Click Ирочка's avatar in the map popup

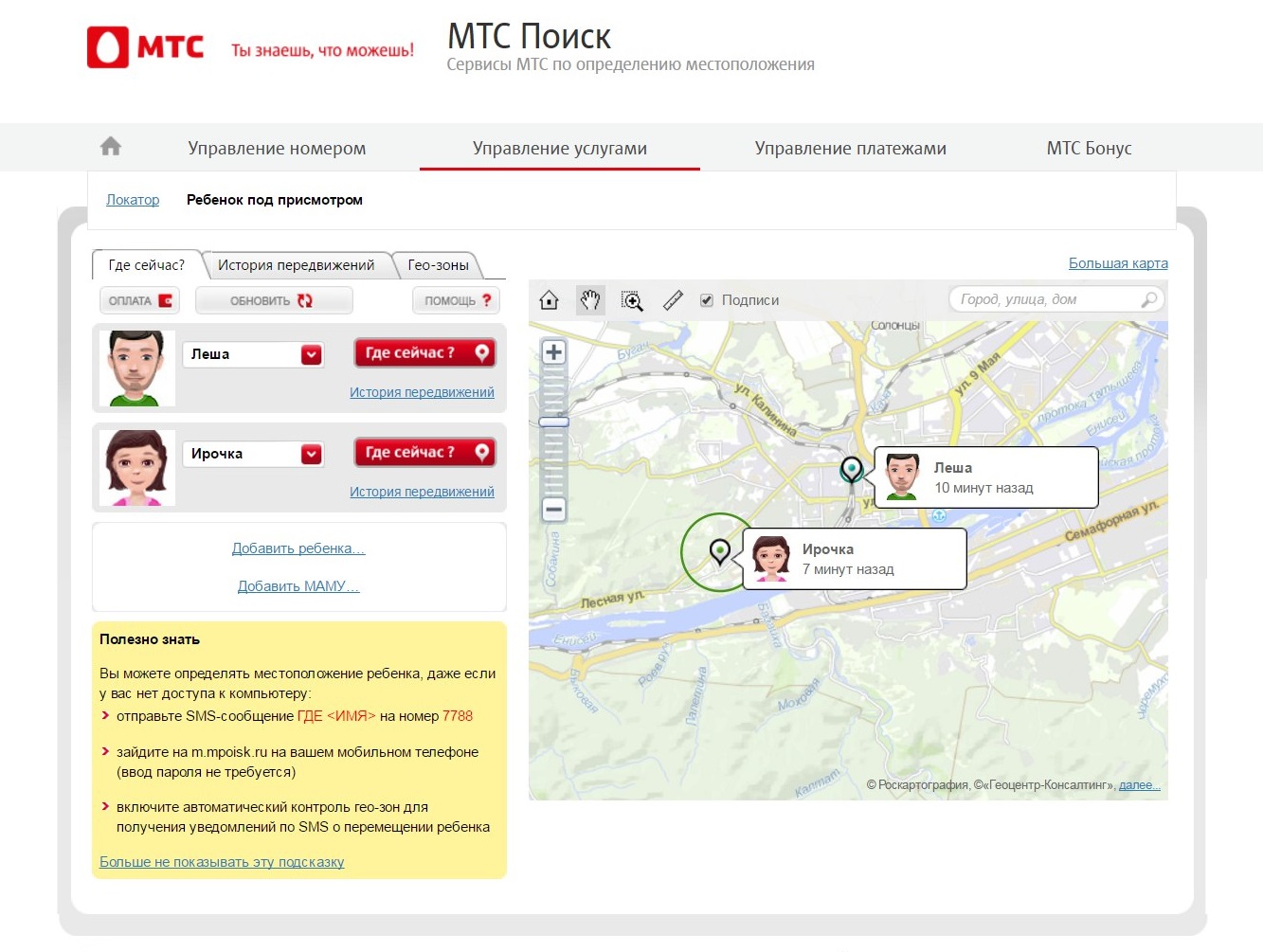click(771, 558)
